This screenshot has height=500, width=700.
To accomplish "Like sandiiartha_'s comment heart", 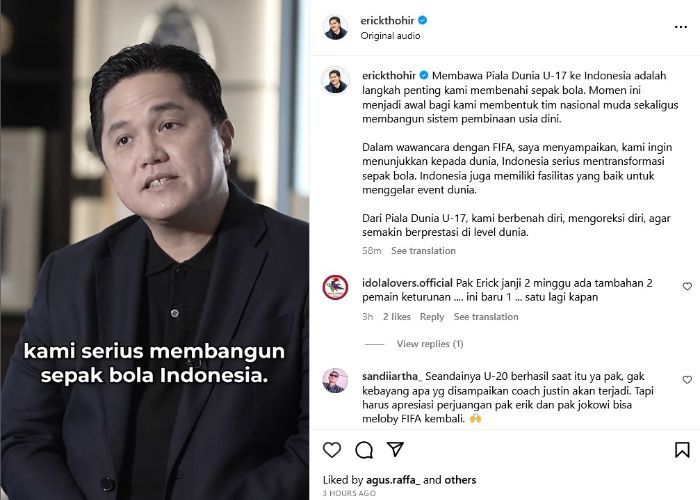I will (x=687, y=379).
